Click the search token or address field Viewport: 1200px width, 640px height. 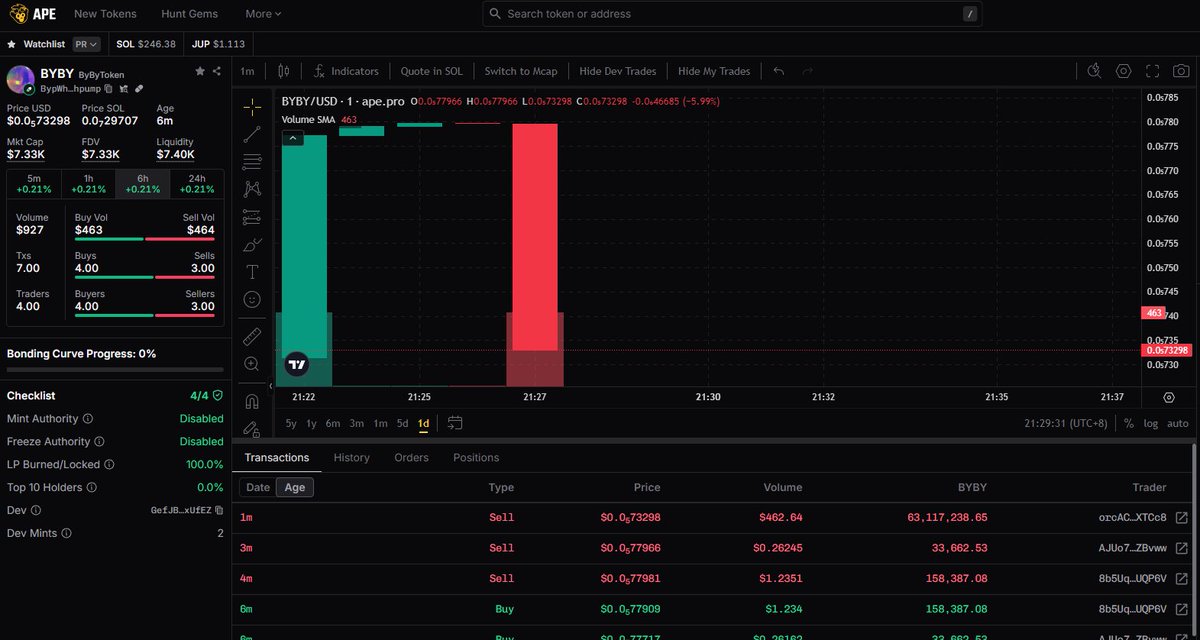(x=733, y=14)
